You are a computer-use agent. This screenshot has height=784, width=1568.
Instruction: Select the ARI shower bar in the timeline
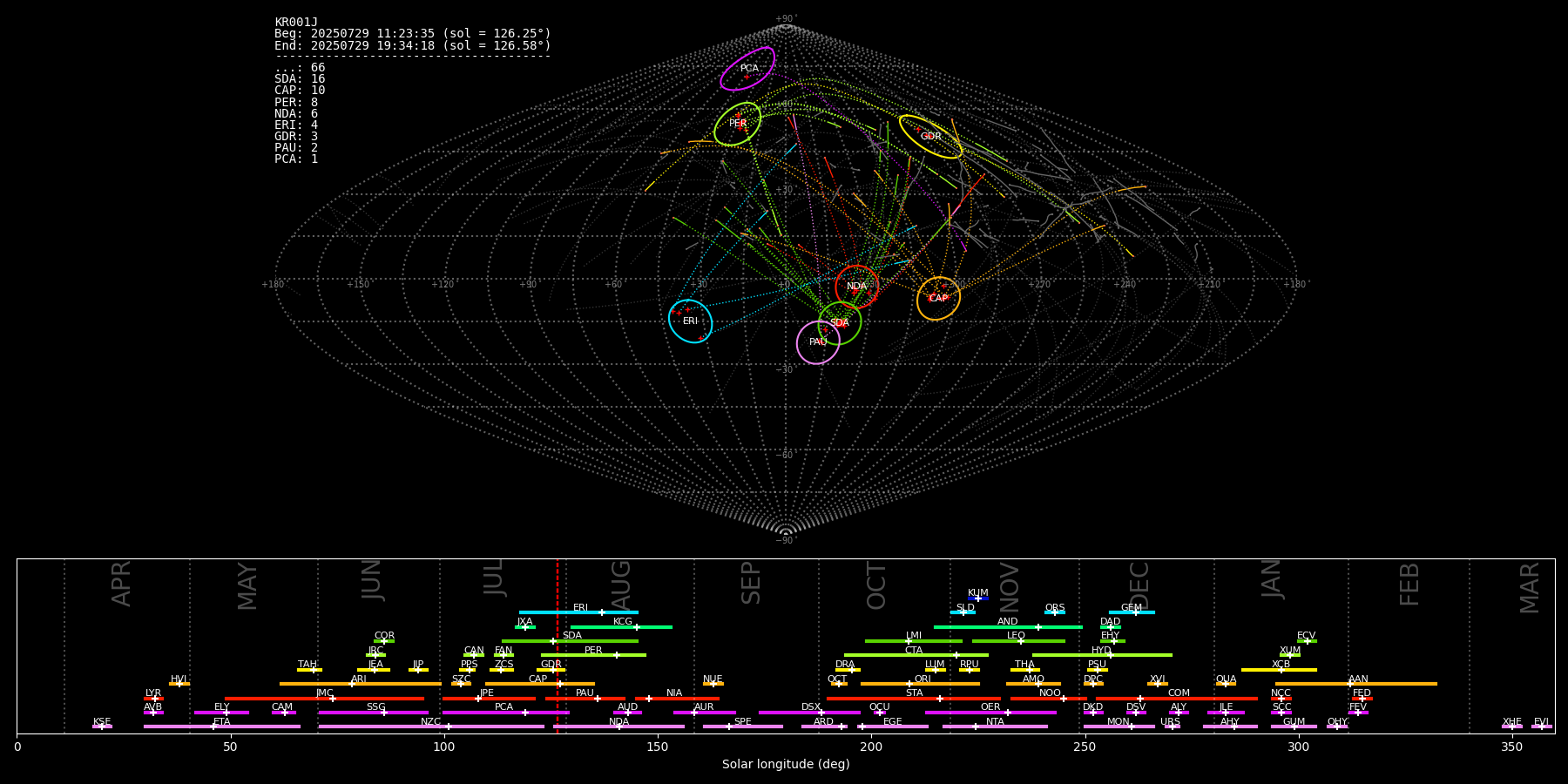click(x=361, y=684)
